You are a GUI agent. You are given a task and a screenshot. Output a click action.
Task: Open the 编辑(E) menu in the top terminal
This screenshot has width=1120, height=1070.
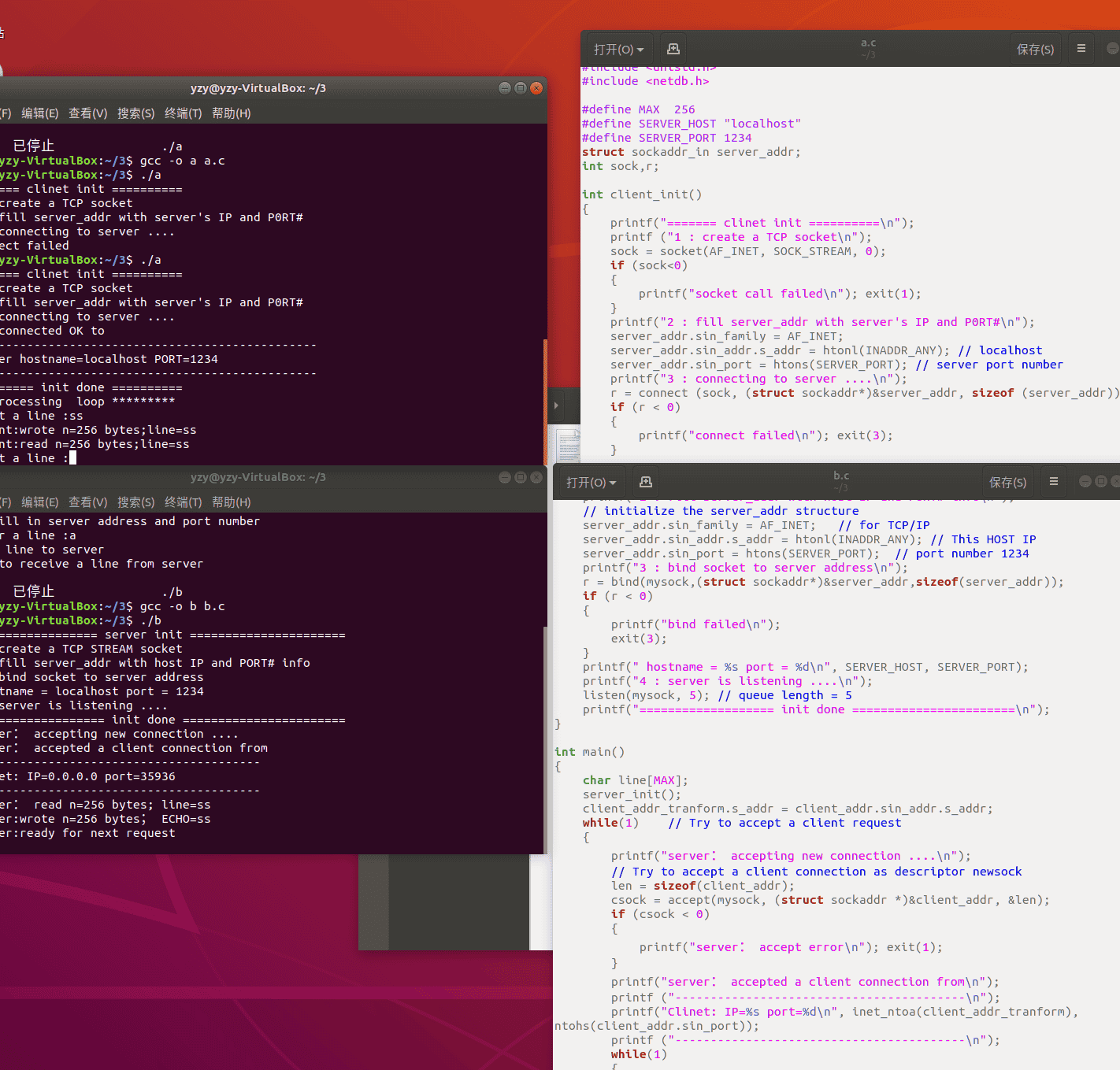39,113
